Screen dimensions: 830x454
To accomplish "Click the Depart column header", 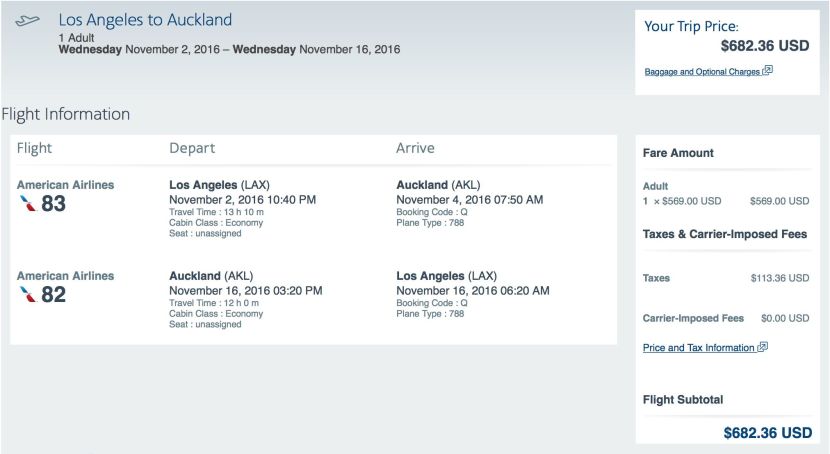I will tap(192, 148).
